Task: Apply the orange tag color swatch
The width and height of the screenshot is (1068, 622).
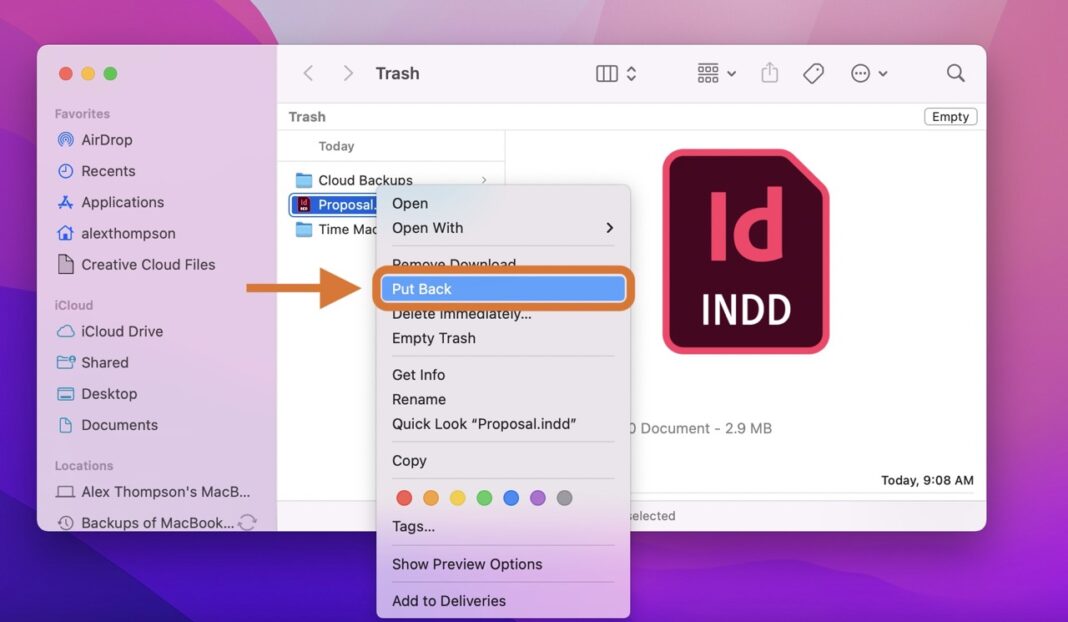Action: coord(431,497)
